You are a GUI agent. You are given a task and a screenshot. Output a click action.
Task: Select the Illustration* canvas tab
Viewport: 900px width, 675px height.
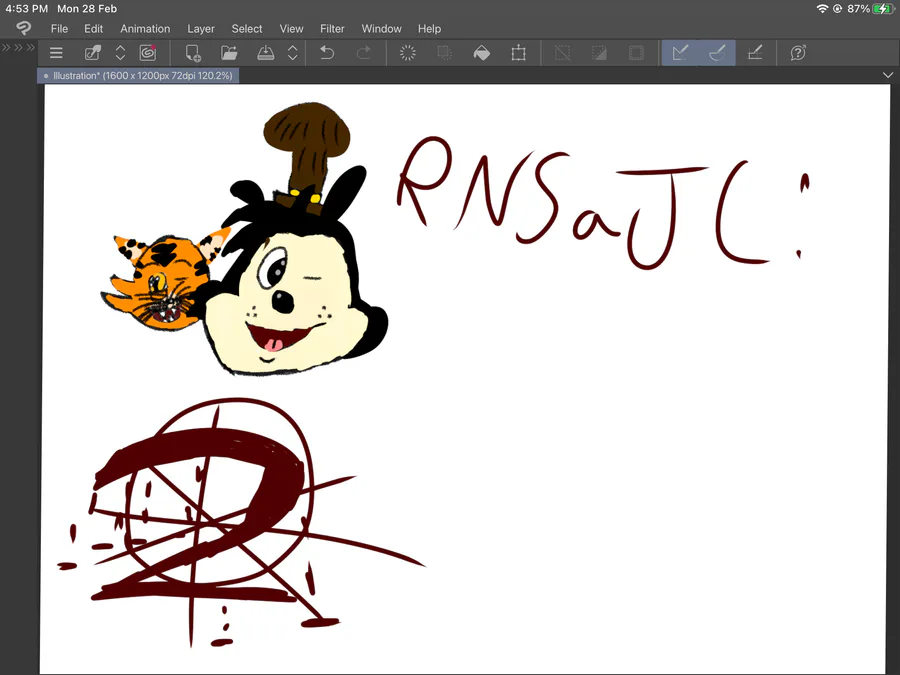[138, 76]
